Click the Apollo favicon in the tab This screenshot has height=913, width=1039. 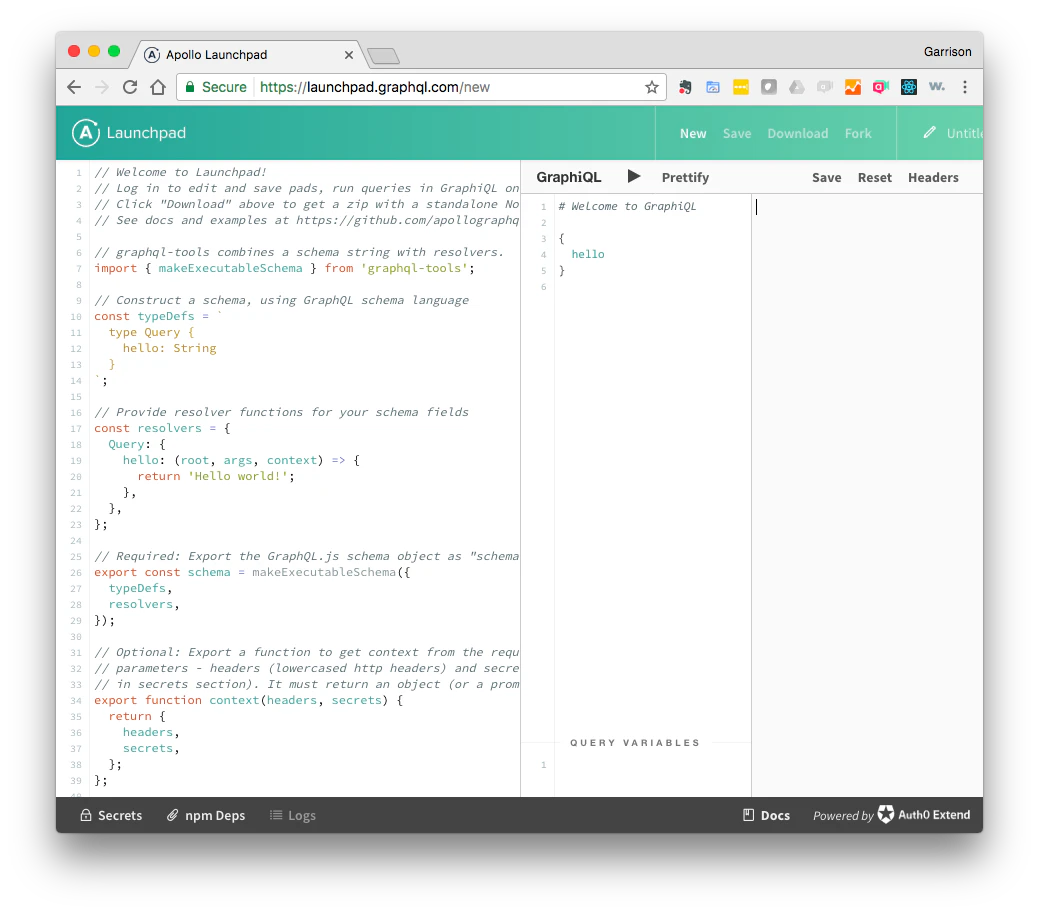(x=152, y=55)
